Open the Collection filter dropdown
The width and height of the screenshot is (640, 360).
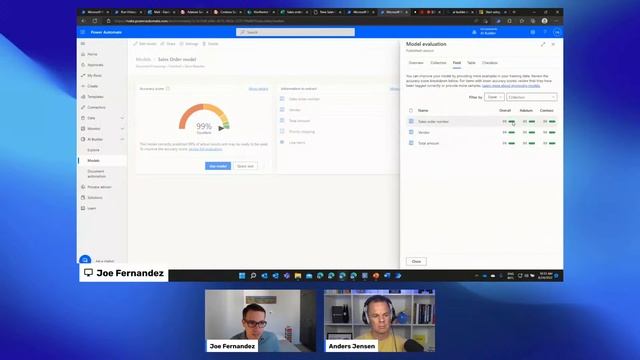pyautogui.click(x=531, y=97)
